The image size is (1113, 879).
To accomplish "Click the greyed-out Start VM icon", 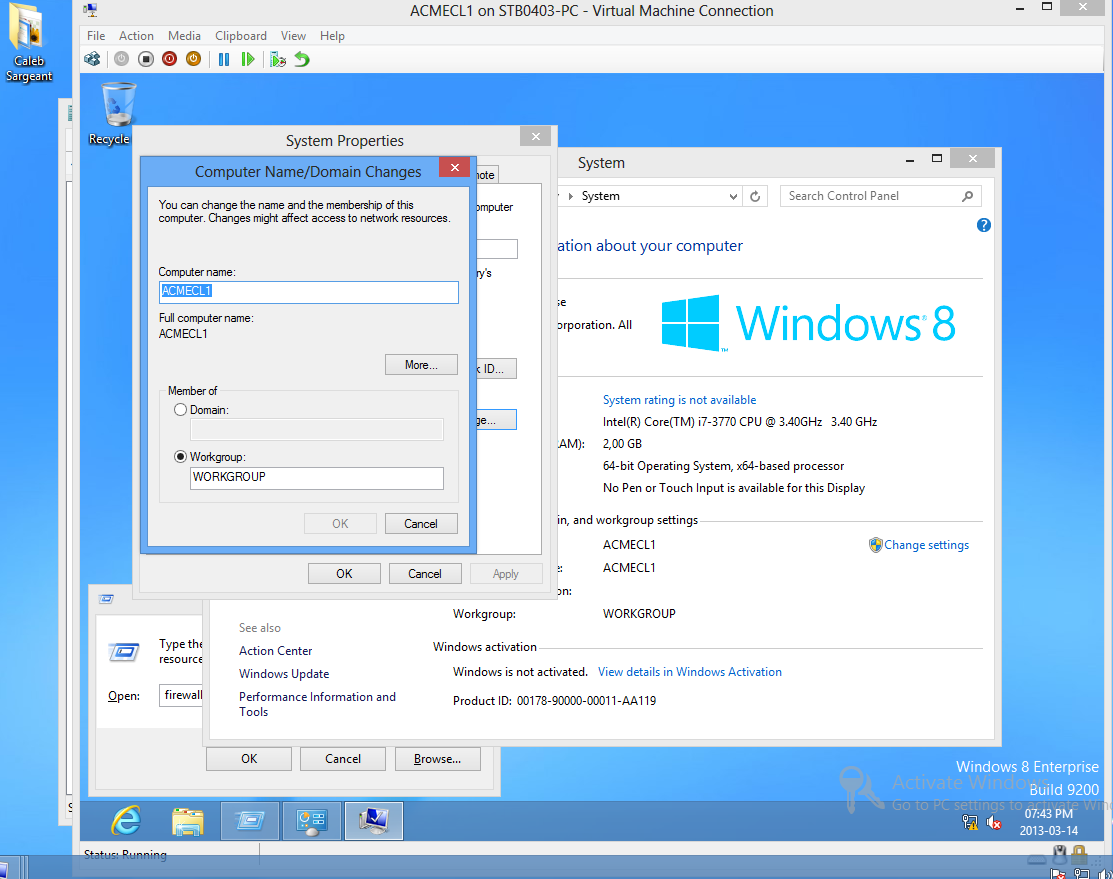I will click(121, 59).
